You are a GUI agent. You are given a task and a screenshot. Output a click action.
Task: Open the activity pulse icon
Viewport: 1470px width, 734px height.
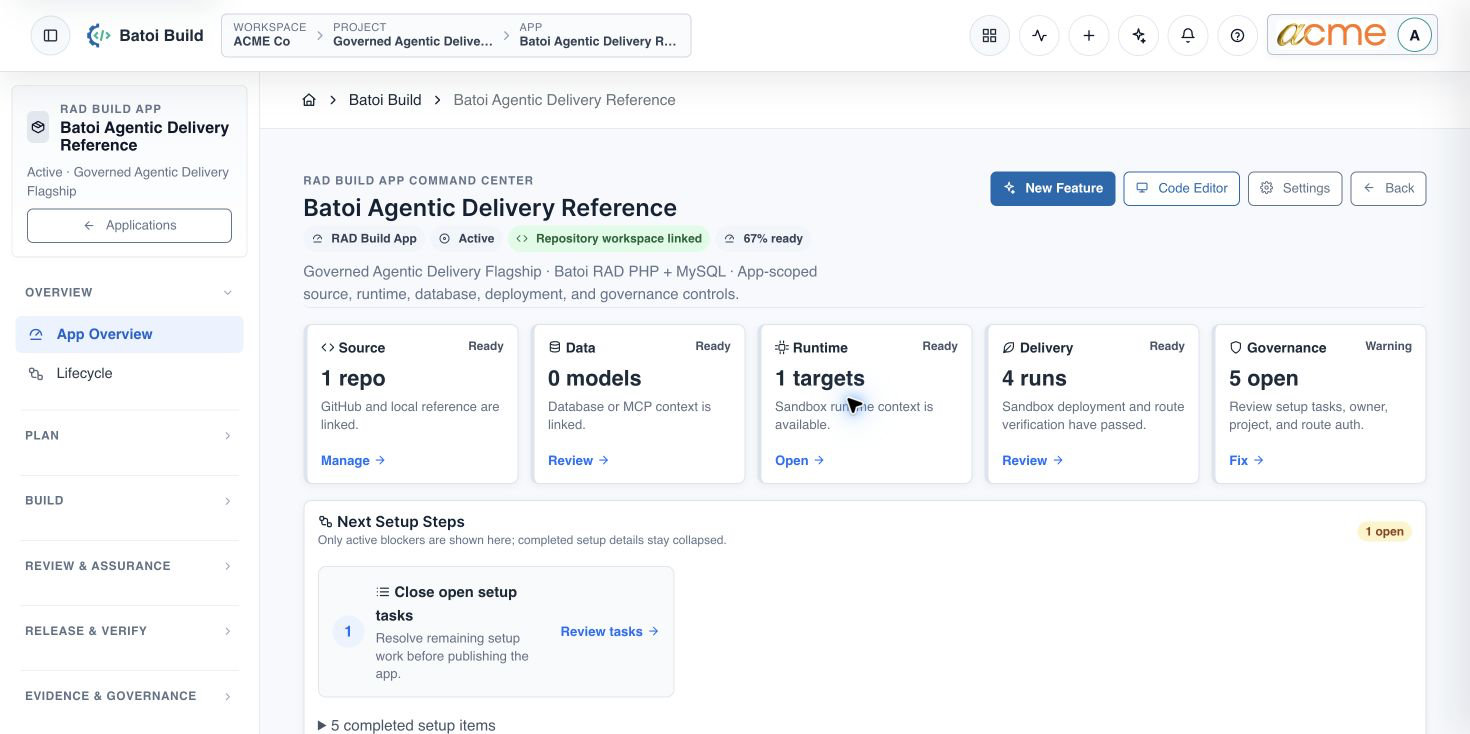click(1039, 35)
